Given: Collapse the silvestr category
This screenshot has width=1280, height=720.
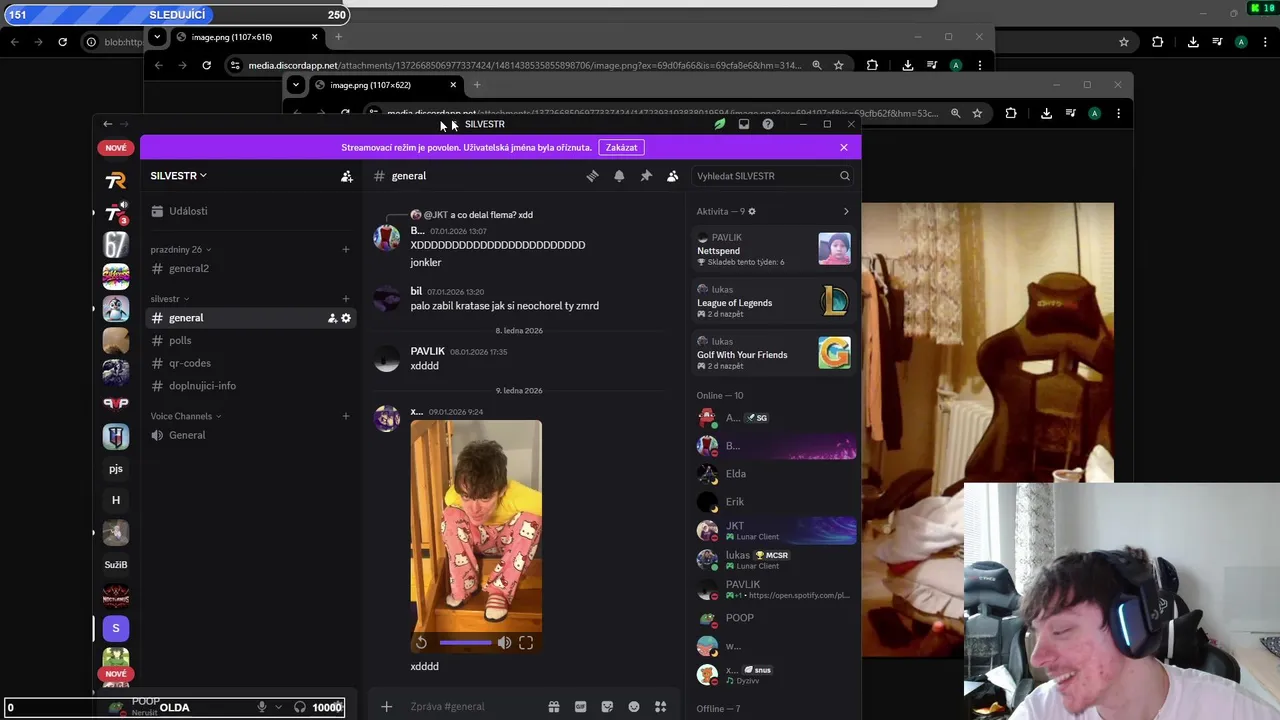Looking at the screenshot, I should pos(170,299).
